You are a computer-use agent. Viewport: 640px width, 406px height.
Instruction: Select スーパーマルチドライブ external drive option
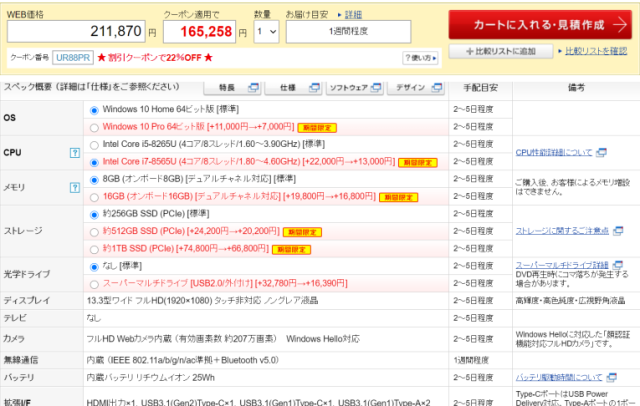click(x=94, y=284)
